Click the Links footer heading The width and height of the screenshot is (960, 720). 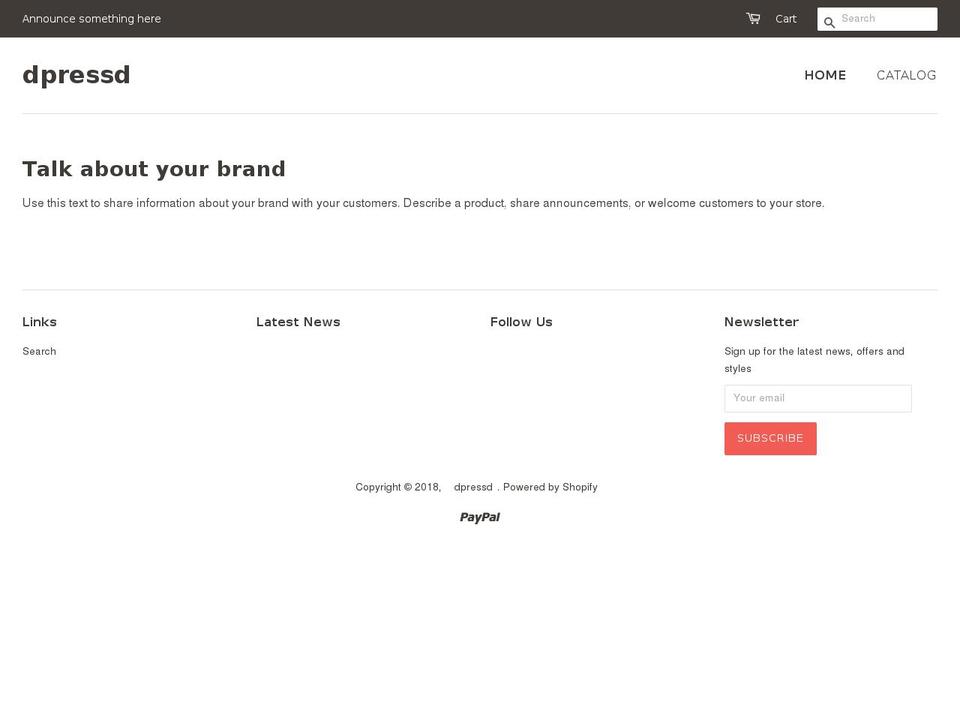(39, 322)
